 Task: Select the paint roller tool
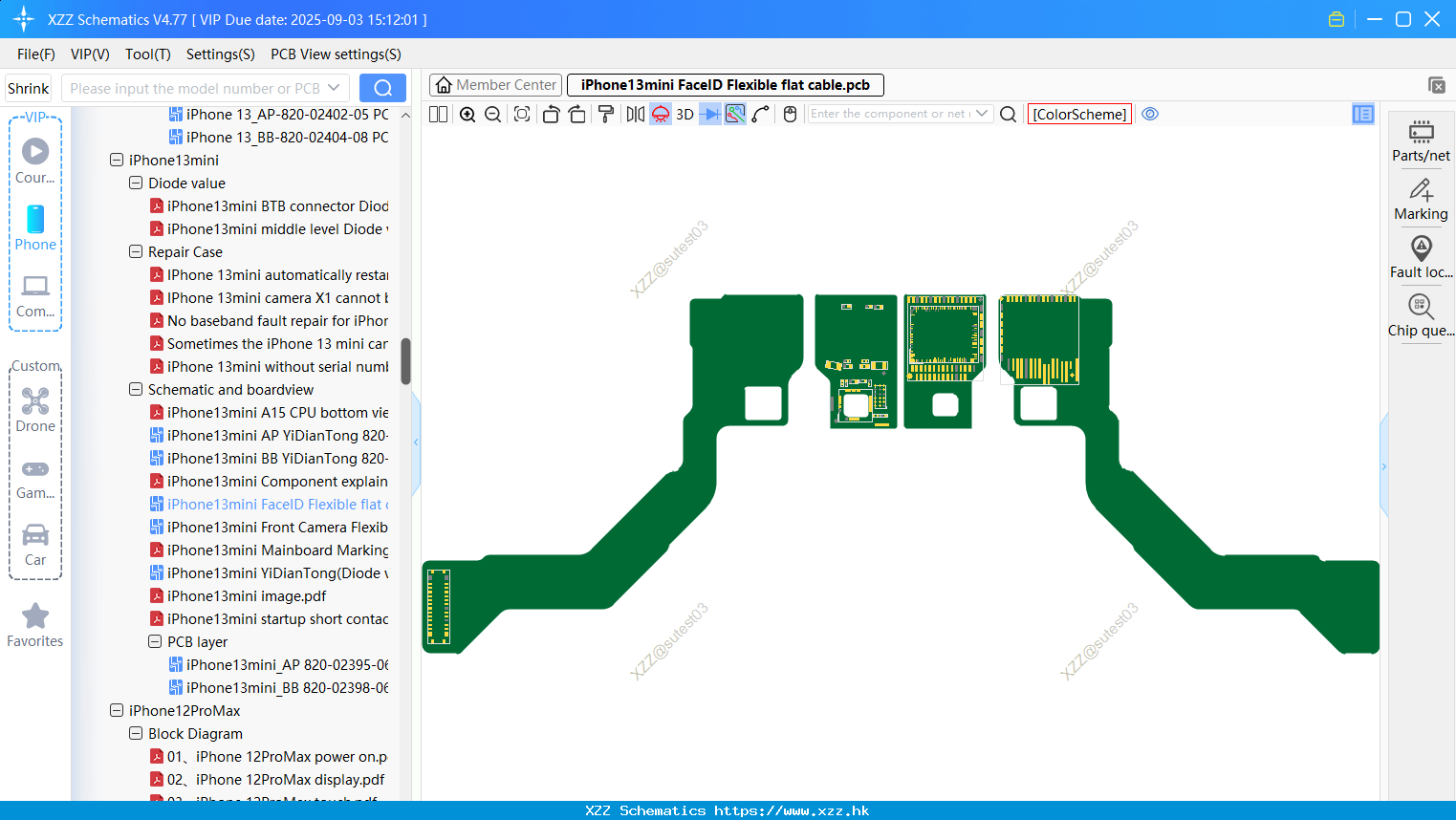(605, 114)
